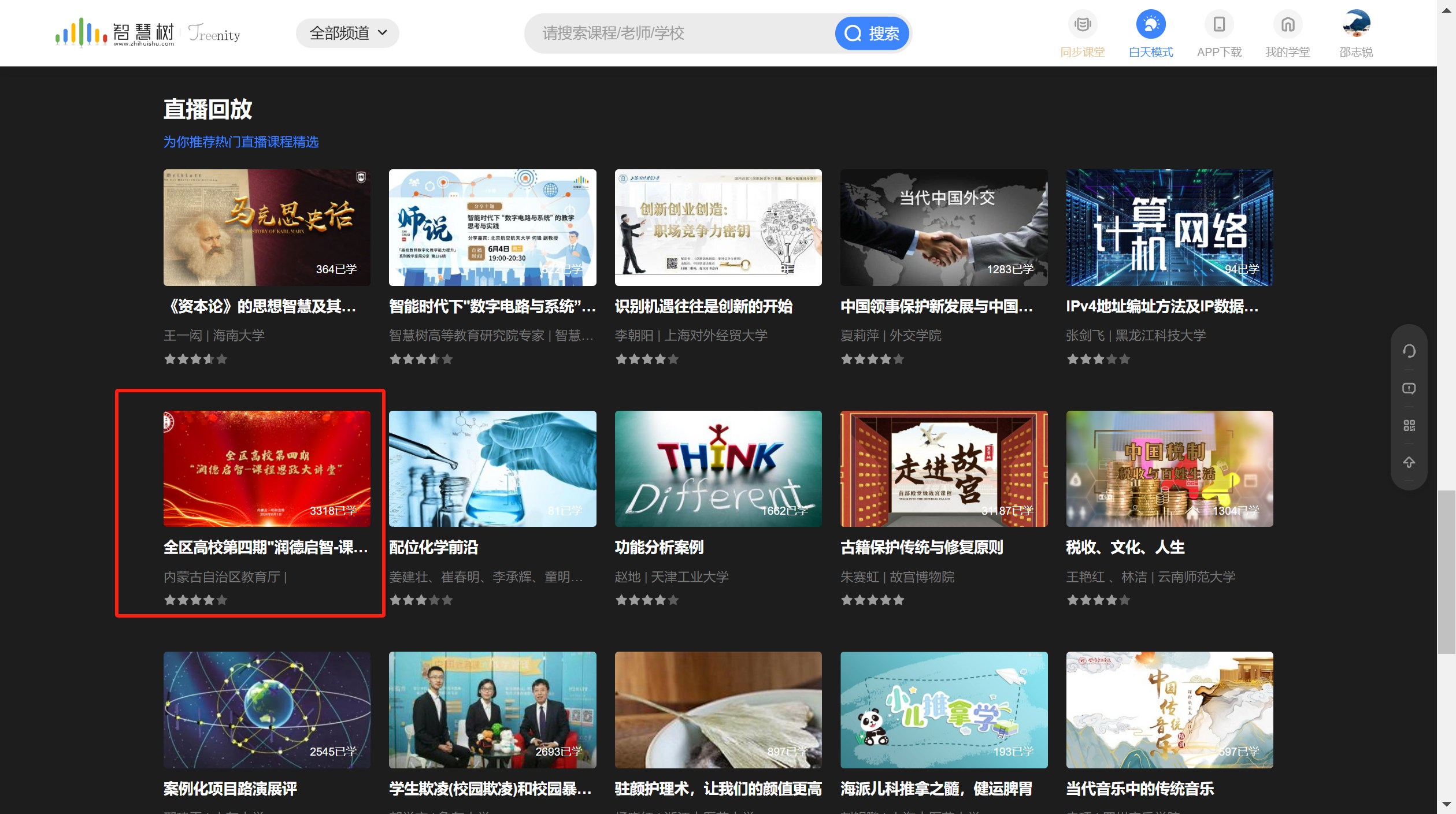Screen dimensions: 1456x814
Task: Show the QR code icon in sidebar
Action: coord(1409,426)
